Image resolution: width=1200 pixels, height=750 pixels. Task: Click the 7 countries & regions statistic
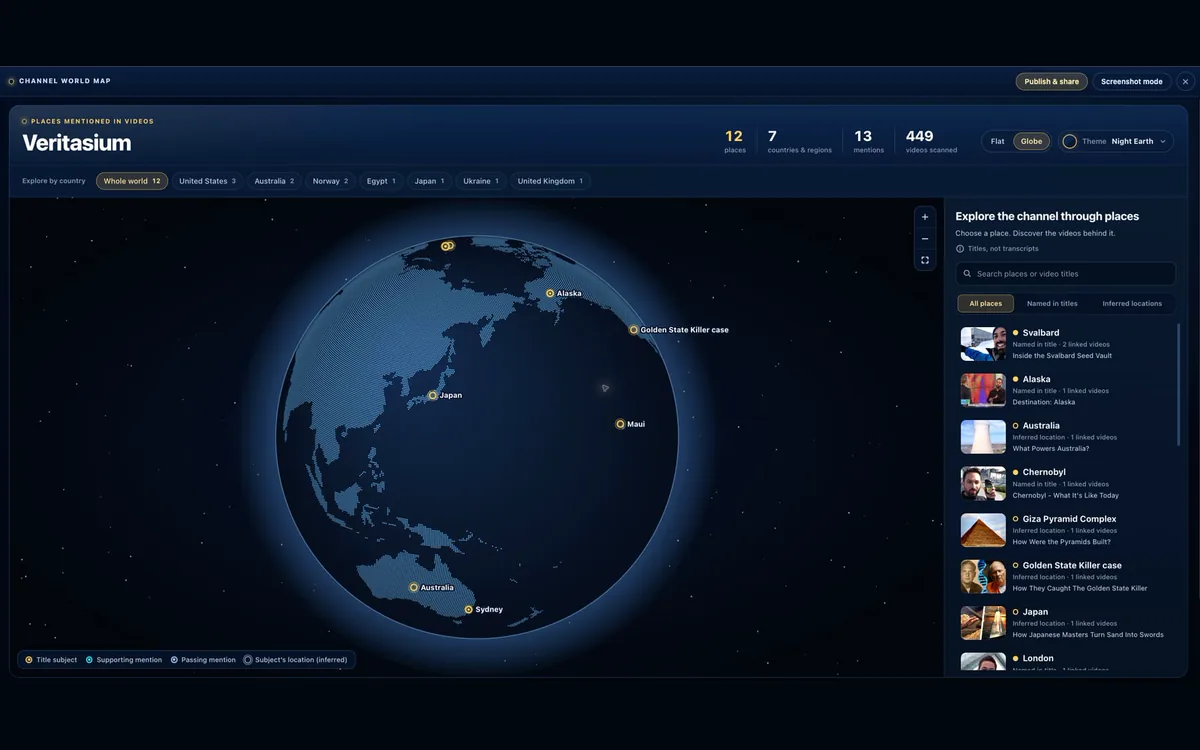pos(799,141)
